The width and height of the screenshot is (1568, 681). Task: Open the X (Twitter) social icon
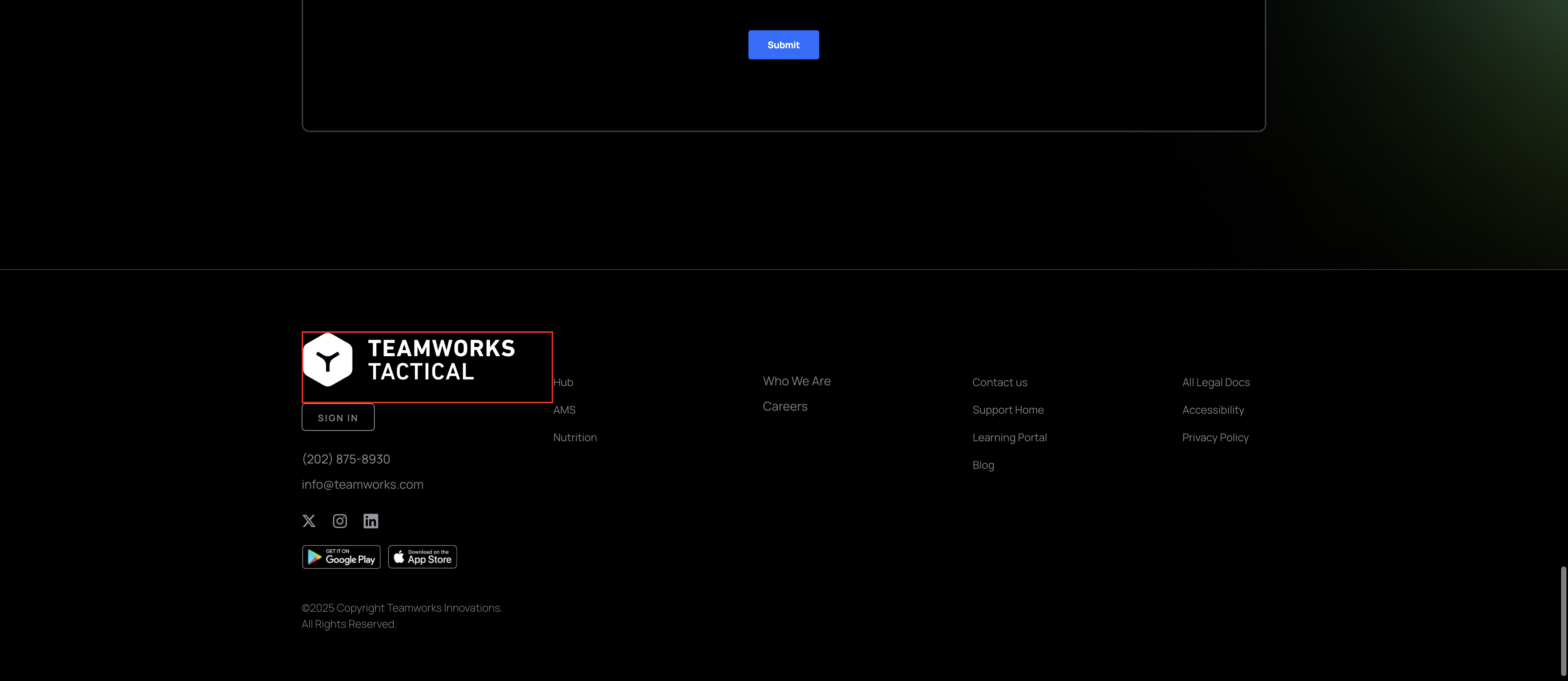(x=309, y=521)
